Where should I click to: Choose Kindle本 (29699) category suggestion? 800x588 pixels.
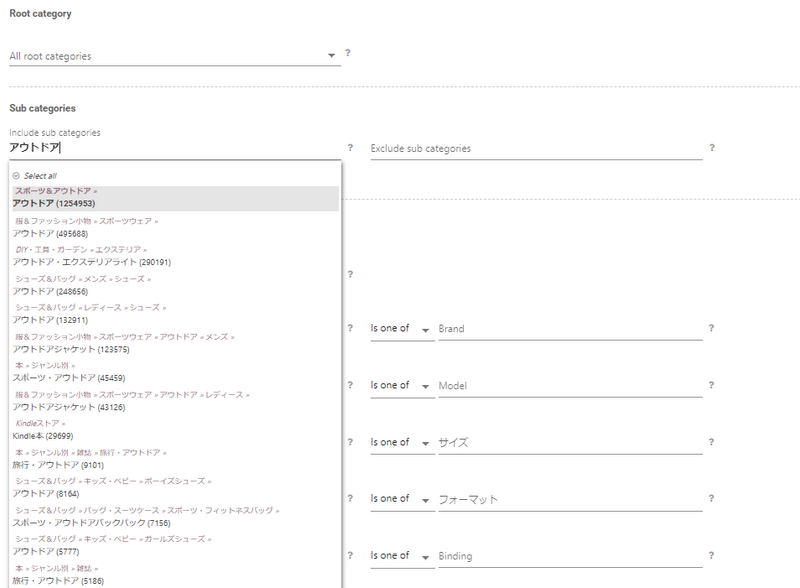(x=44, y=436)
